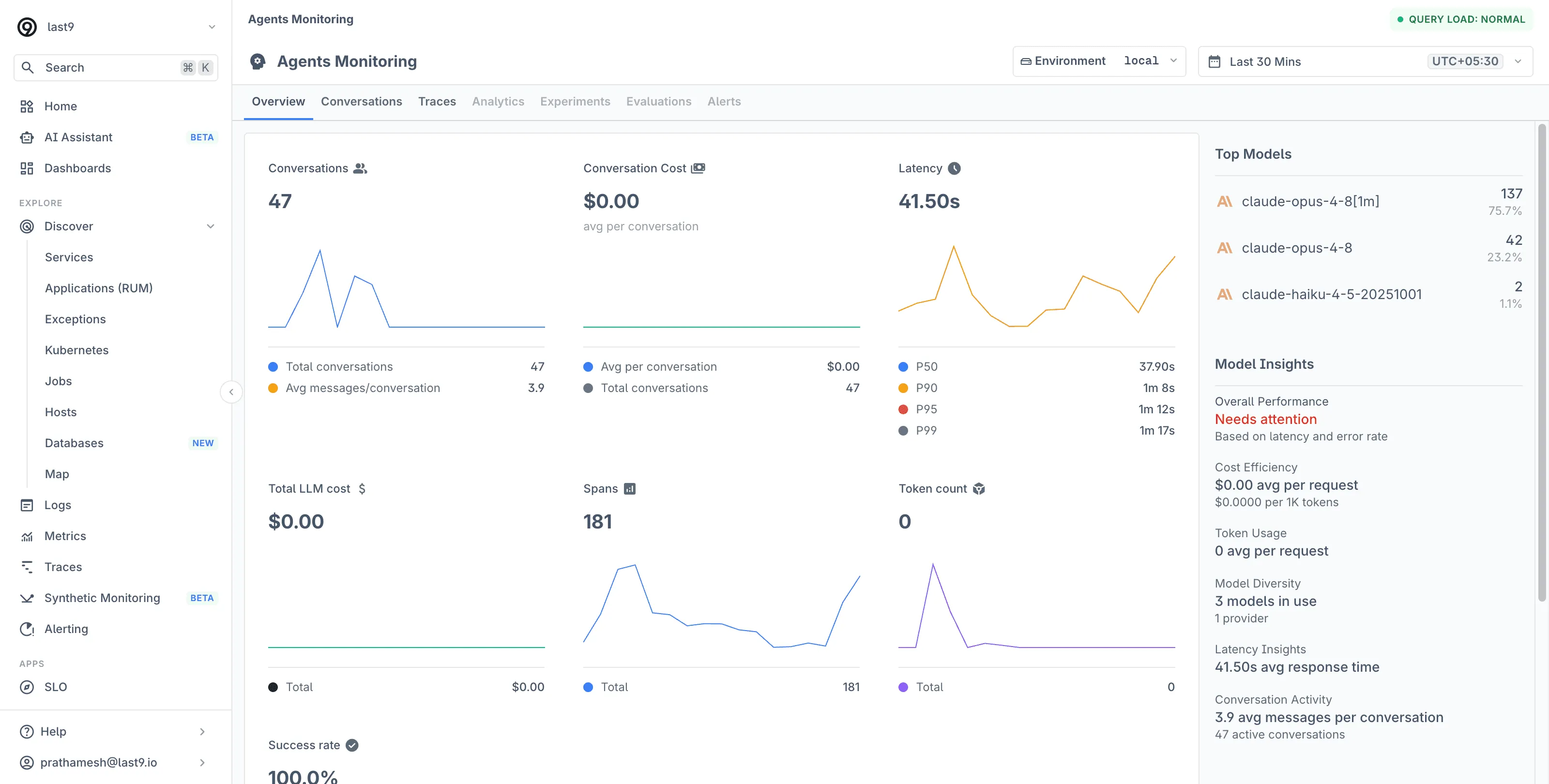Click the user account avatar icon
This screenshot has height=784, width=1549.
coord(27,762)
